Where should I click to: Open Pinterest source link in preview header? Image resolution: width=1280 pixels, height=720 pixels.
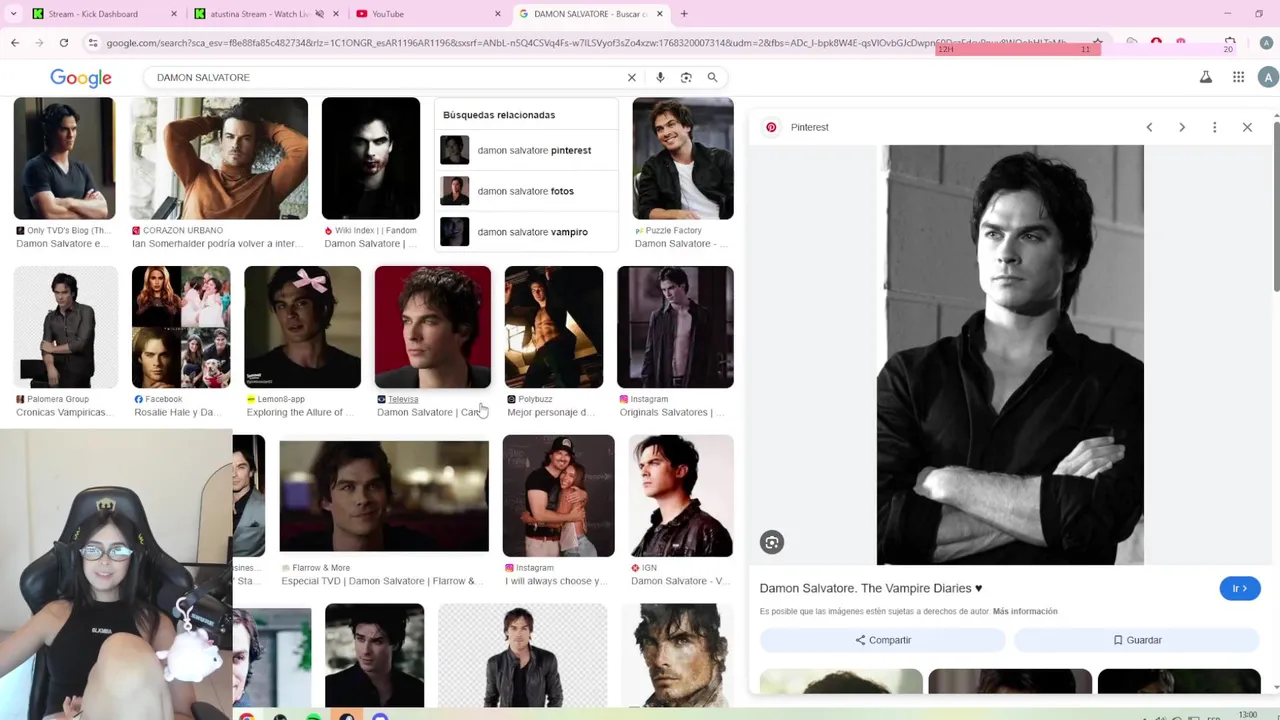coord(798,127)
